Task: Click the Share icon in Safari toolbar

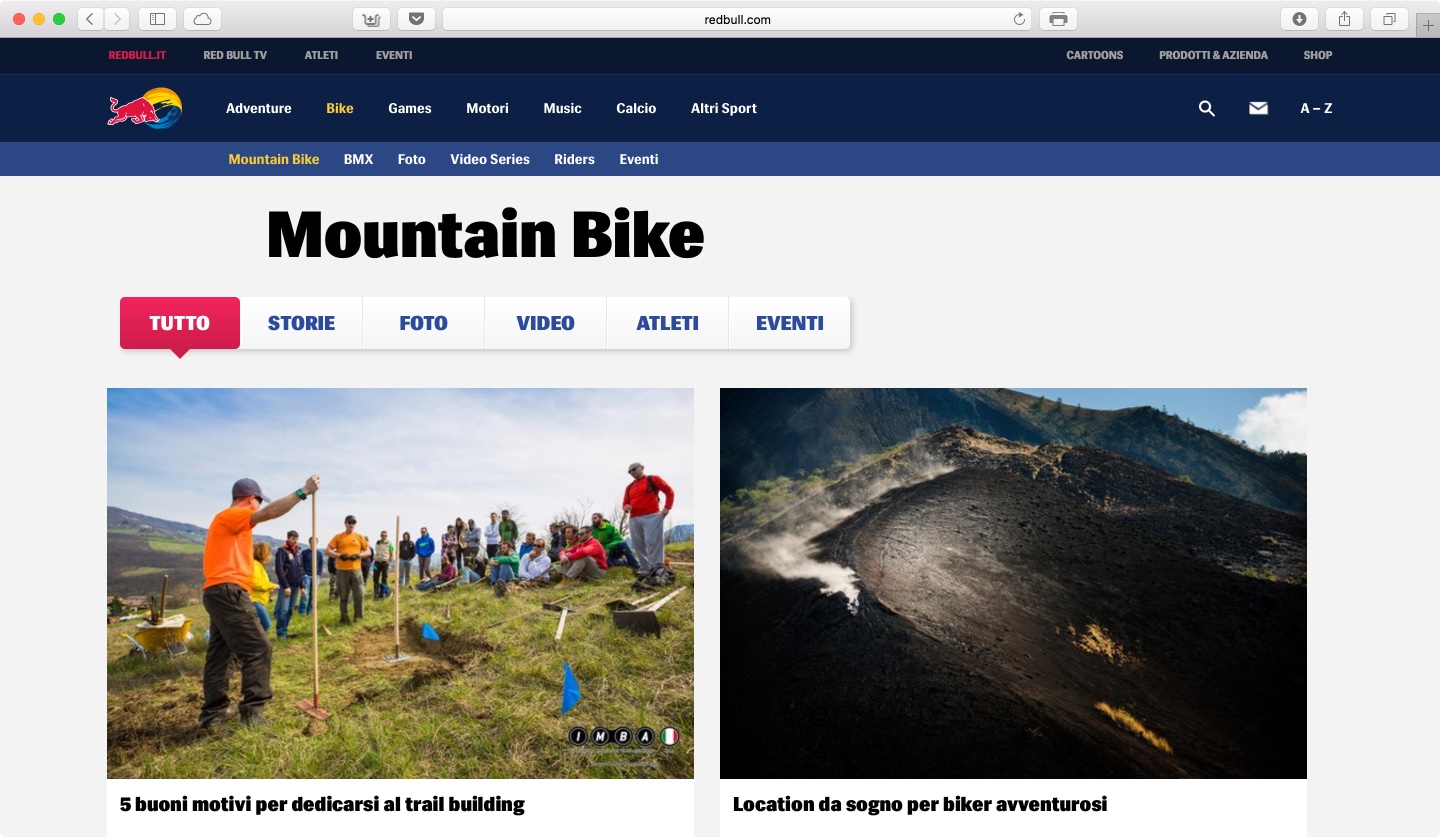Action: click(x=1344, y=19)
